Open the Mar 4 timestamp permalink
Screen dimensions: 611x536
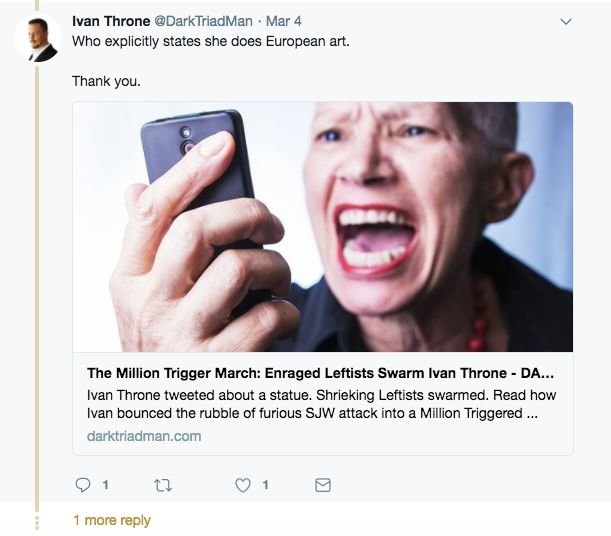284,21
